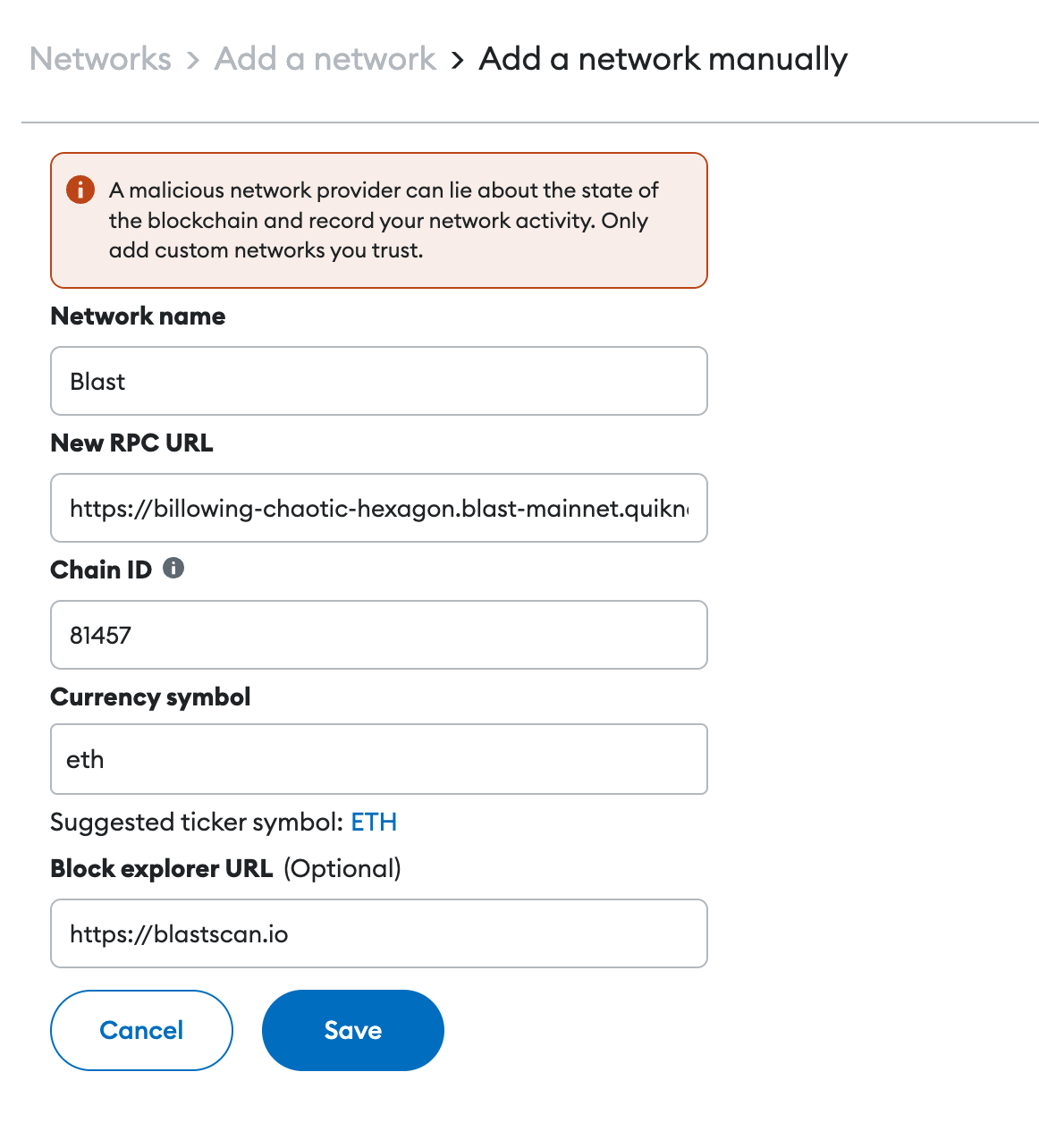Click the warning icon in the alert banner
The image size is (1039, 1148).
pyautogui.click(x=80, y=190)
